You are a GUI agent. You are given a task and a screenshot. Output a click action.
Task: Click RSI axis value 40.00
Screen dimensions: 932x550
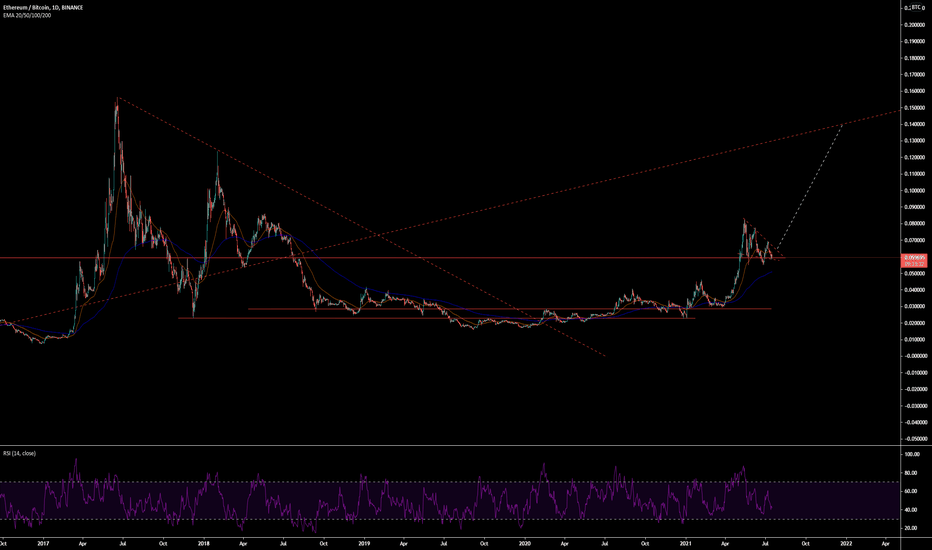tap(911, 510)
